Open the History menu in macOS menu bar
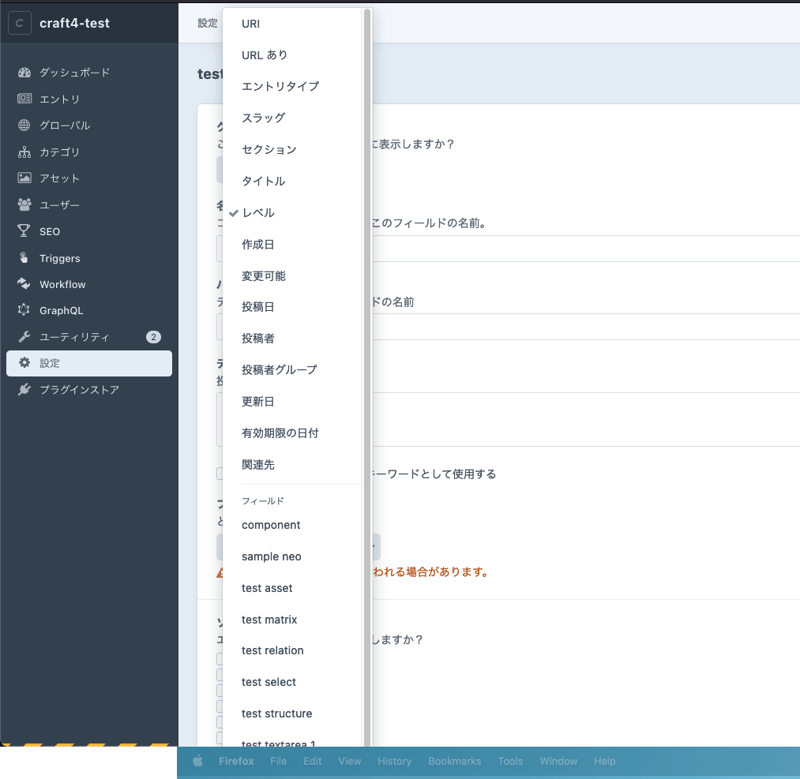 (x=394, y=761)
